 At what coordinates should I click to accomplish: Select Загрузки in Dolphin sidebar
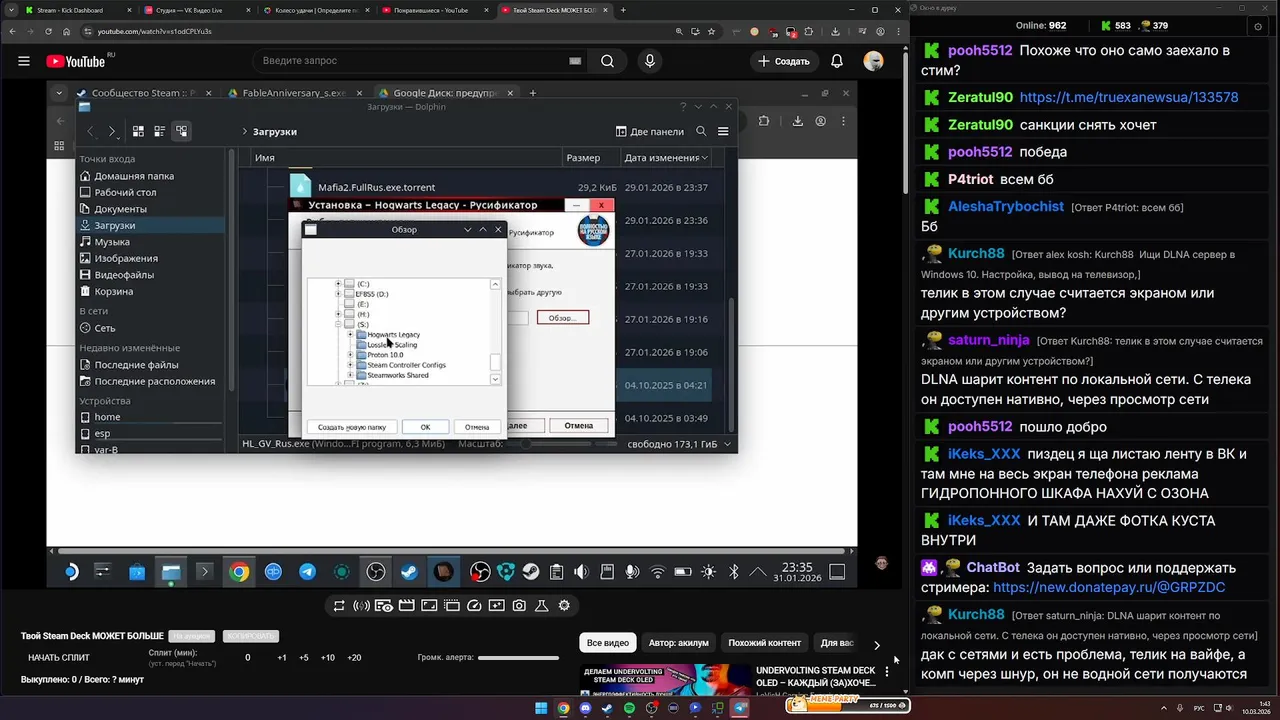tap(153, 225)
